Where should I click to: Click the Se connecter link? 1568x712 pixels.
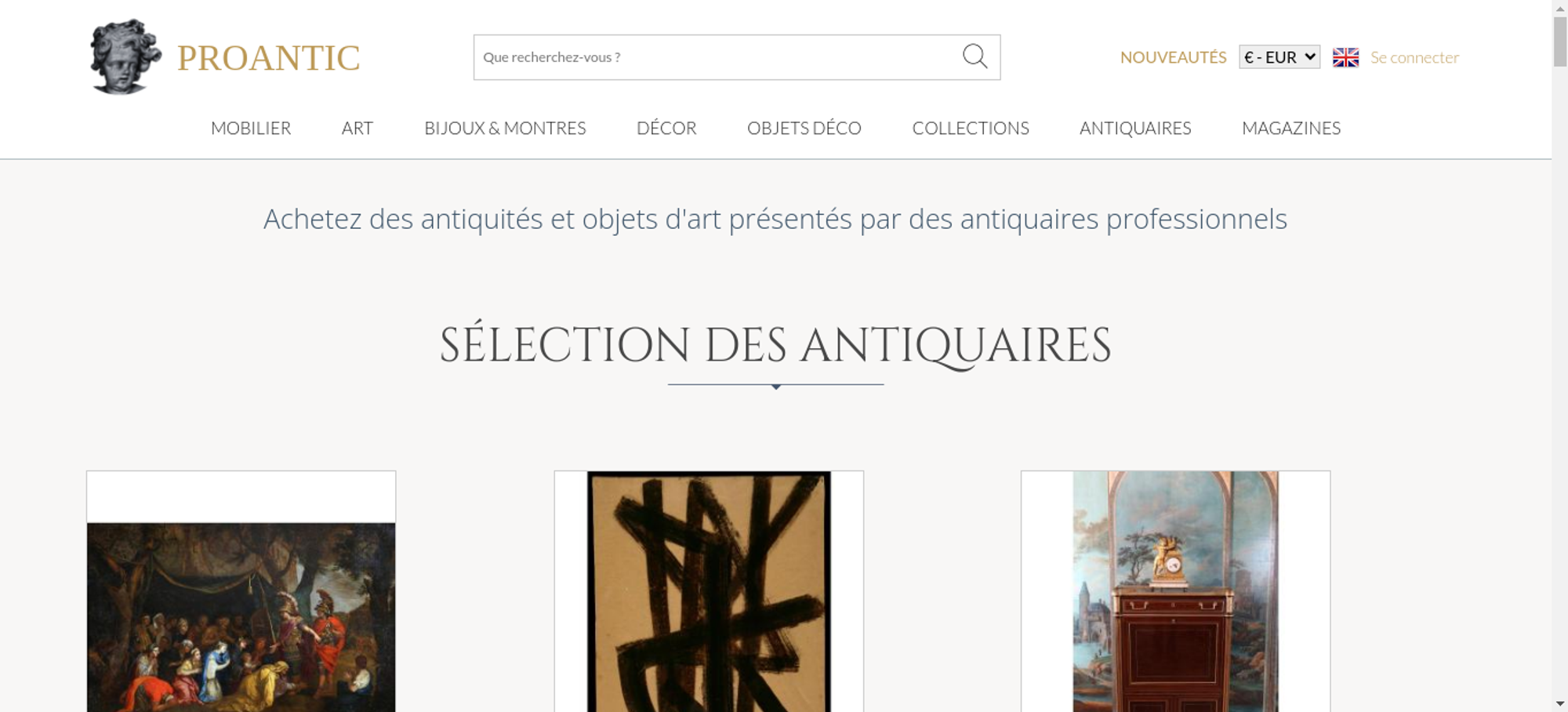[1414, 57]
